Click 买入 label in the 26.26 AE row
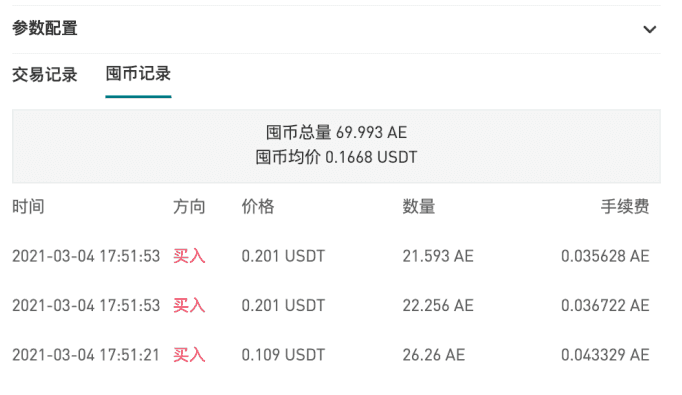The width and height of the screenshot is (682, 395). [x=189, y=355]
